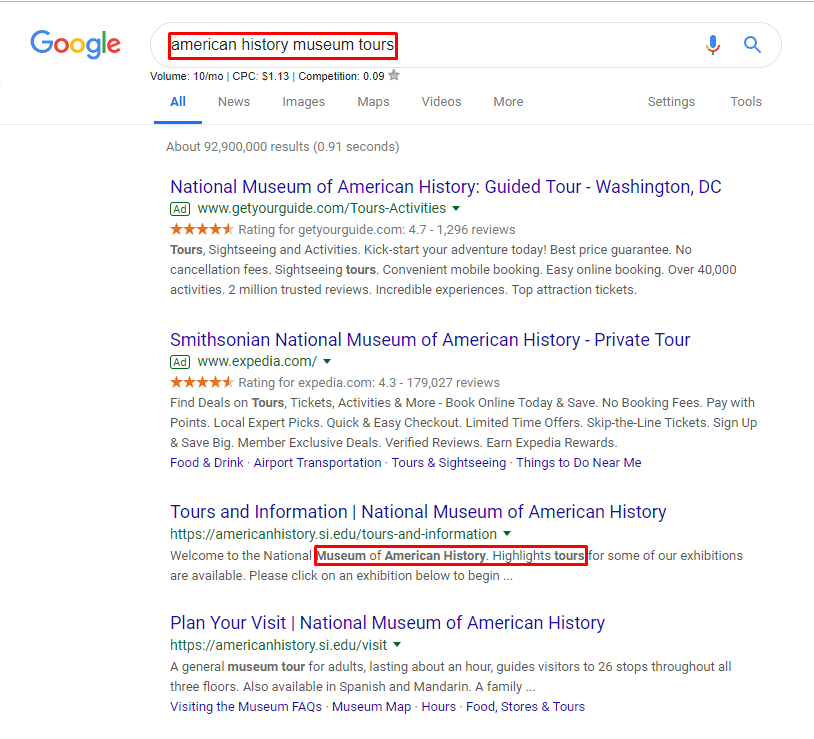Open dropdown arrow next to americanhistory.si.edu/visit
Viewport: 814px width, 739px height.
(x=397, y=645)
